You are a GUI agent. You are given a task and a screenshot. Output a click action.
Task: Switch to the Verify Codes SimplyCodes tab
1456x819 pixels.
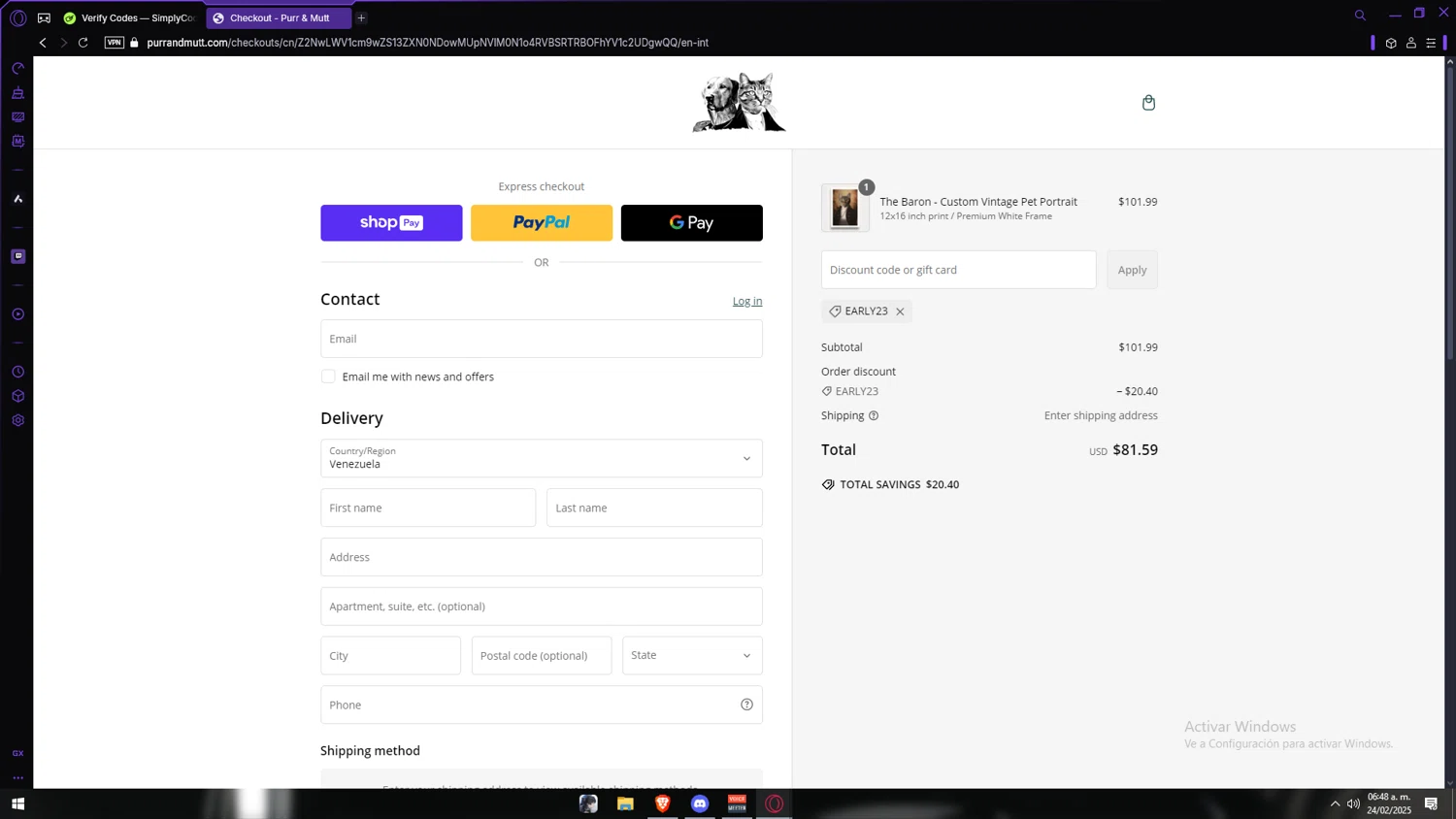pos(129,17)
